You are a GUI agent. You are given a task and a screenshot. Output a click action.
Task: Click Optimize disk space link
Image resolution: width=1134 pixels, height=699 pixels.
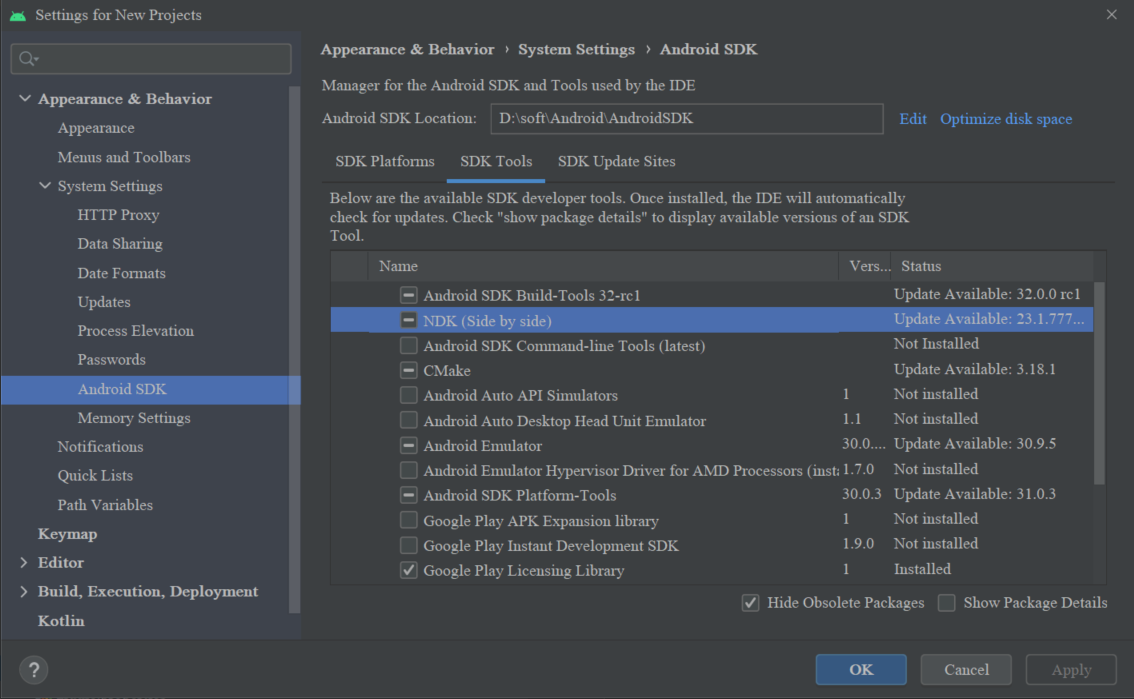point(1006,119)
